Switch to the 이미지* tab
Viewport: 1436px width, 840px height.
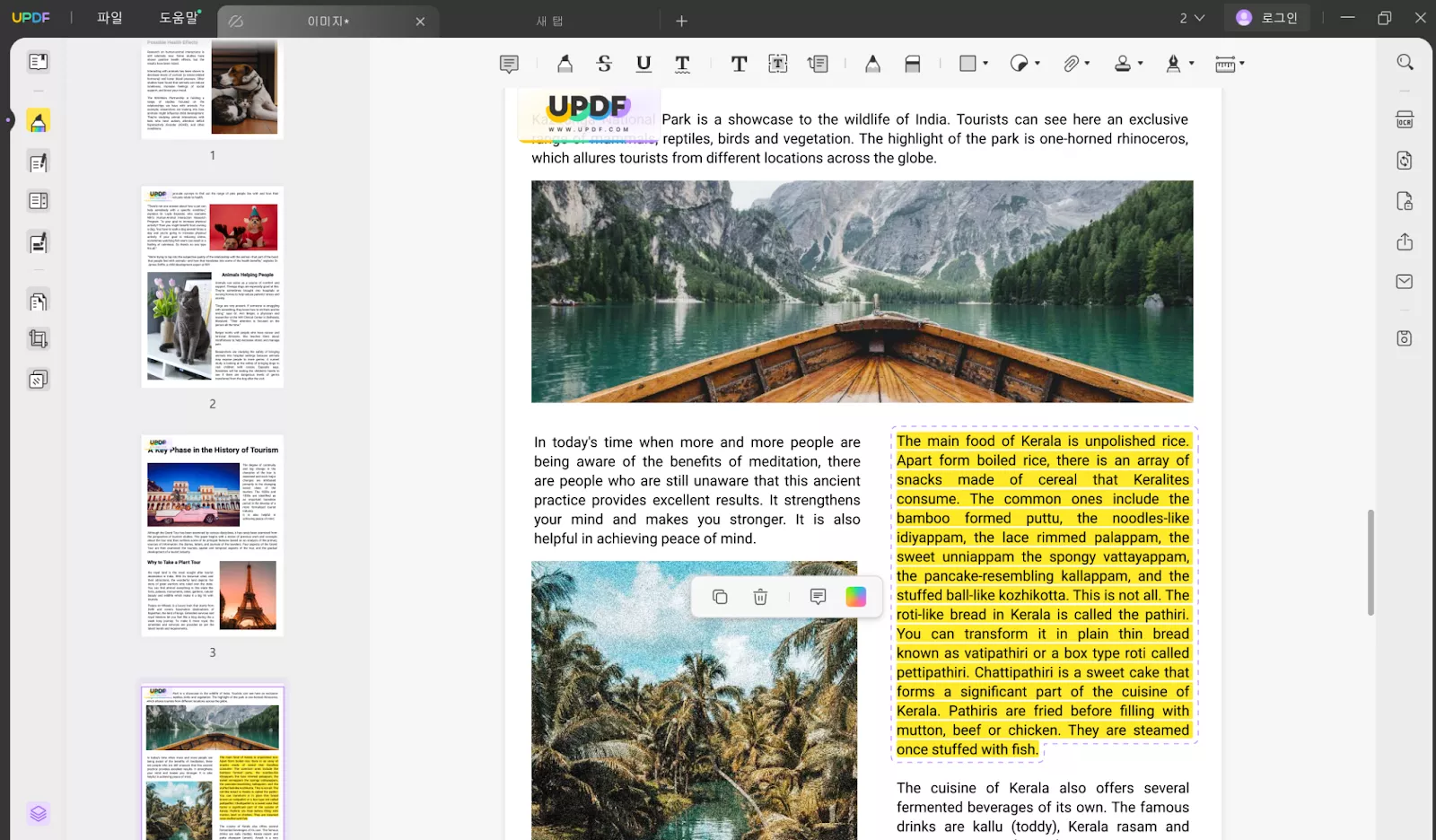pyautogui.click(x=328, y=22)
